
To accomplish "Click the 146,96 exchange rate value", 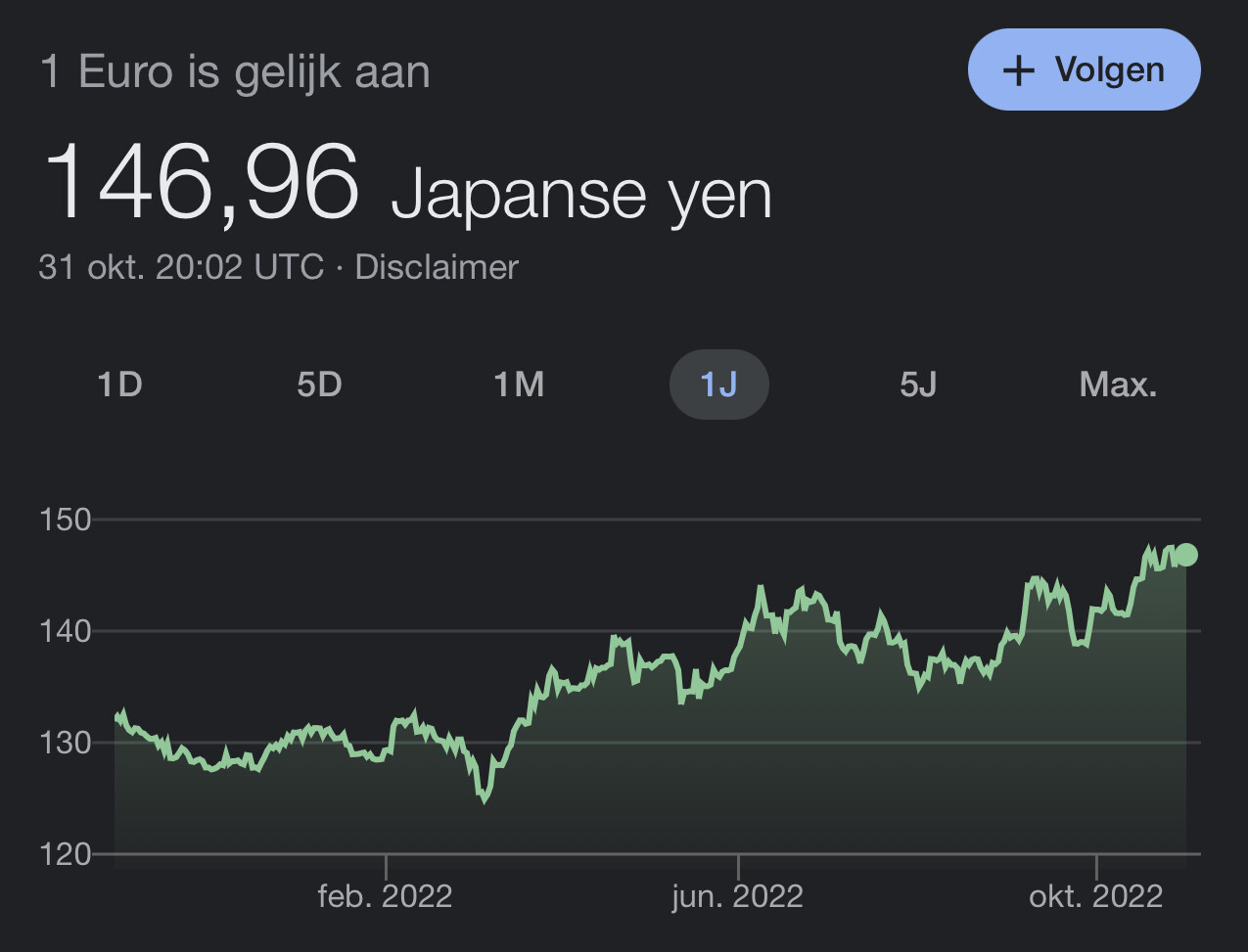I will 201,183.
